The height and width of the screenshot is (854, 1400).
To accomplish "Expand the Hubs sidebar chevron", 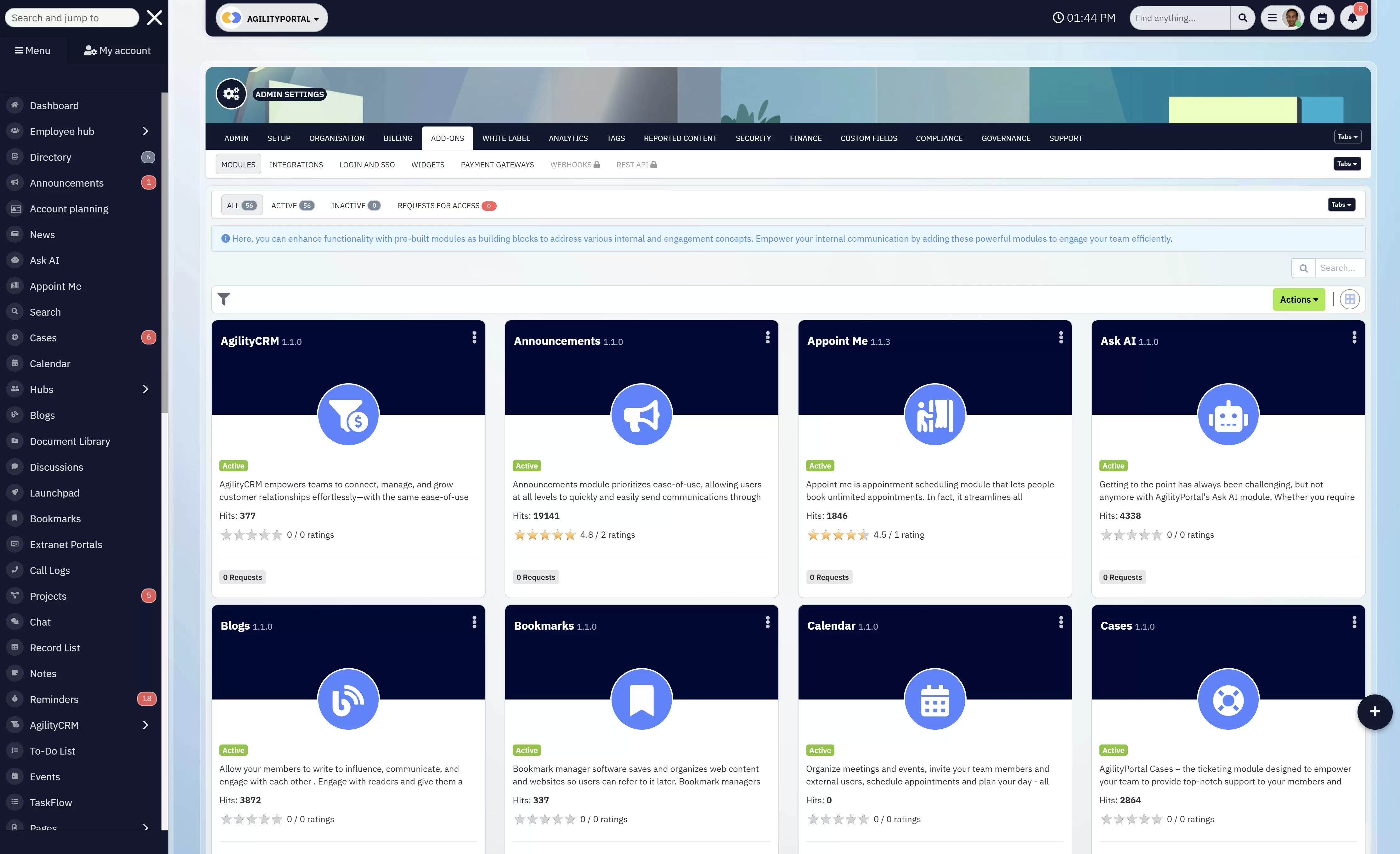I will (x=145, y=389).
